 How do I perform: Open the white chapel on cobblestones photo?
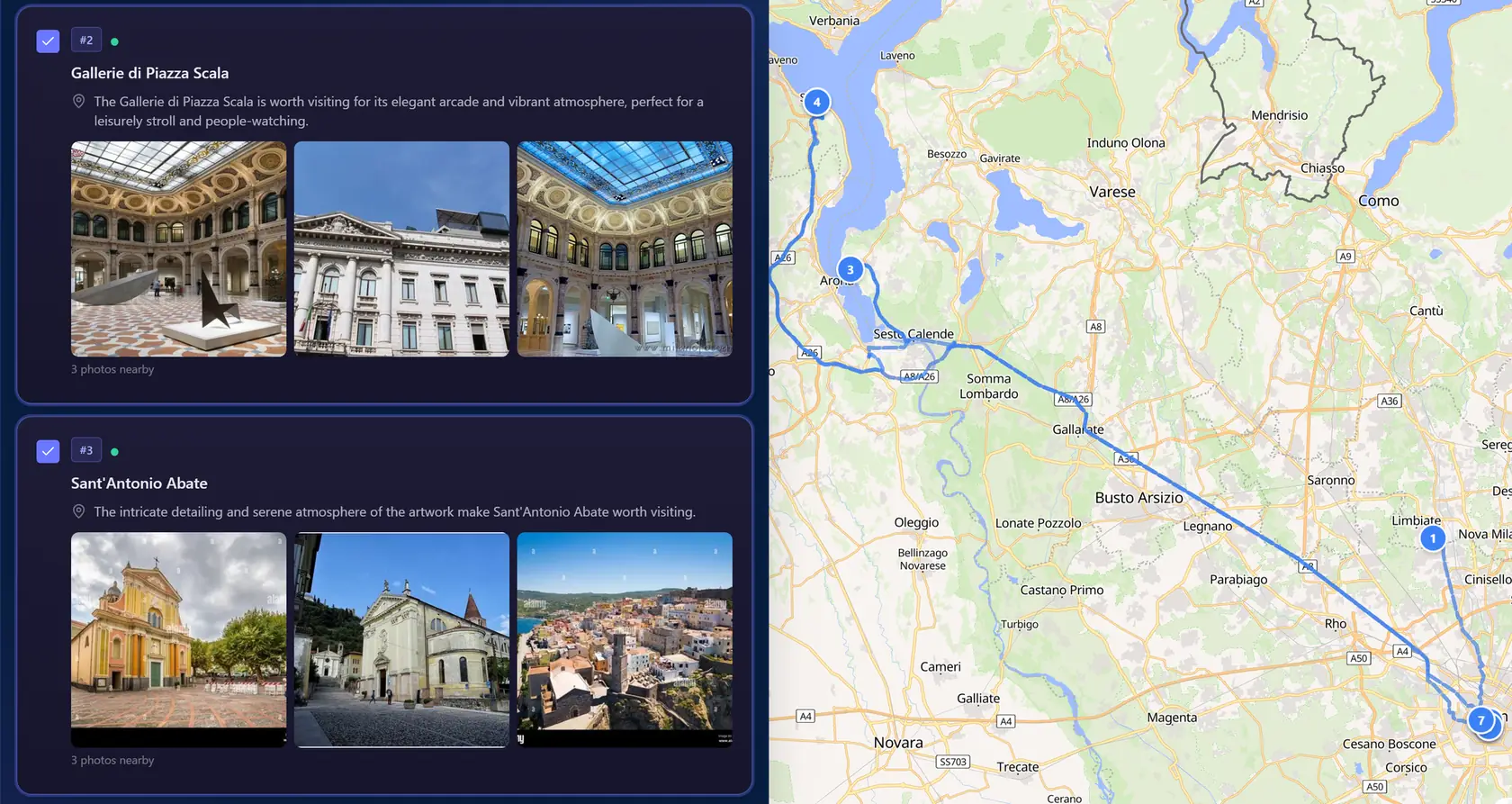click(401, 639)
